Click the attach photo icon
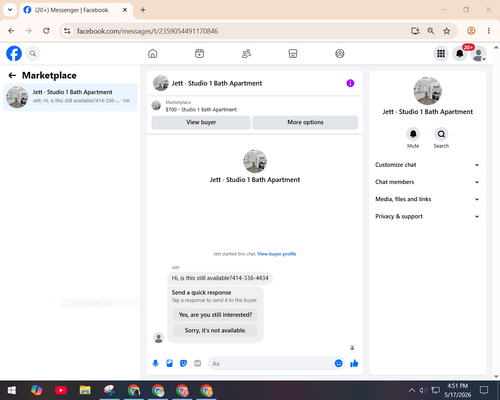The height and width of the screenshot is (400, 500). click(169, 363)
